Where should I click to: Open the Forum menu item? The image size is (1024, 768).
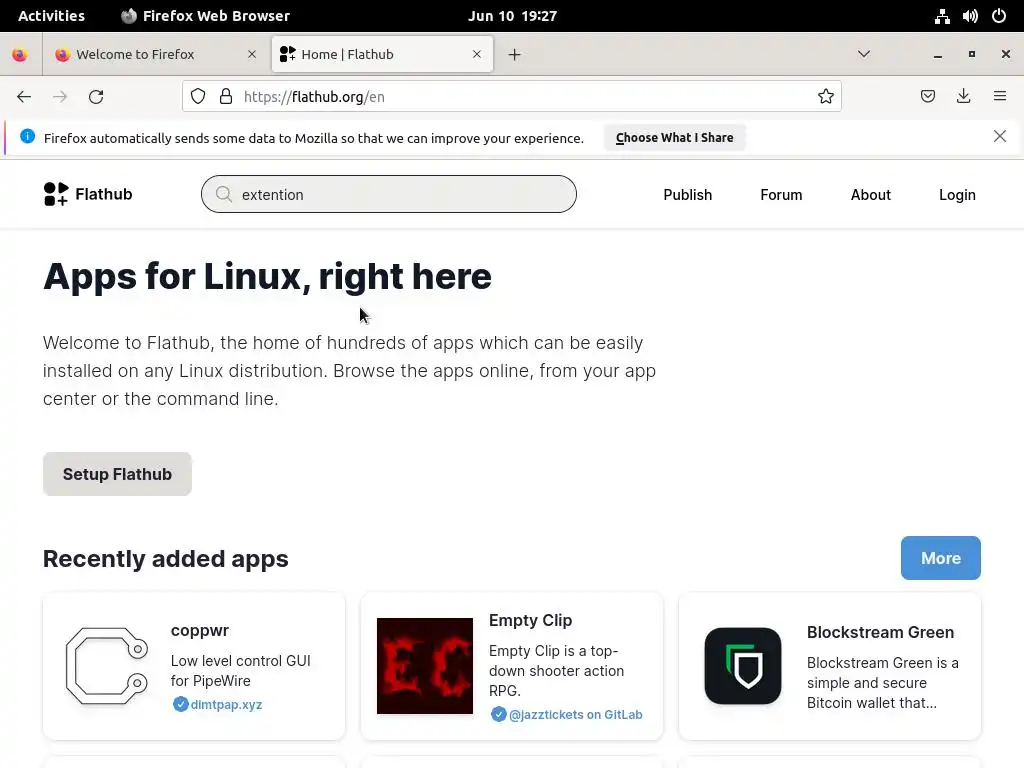[781, 195]
